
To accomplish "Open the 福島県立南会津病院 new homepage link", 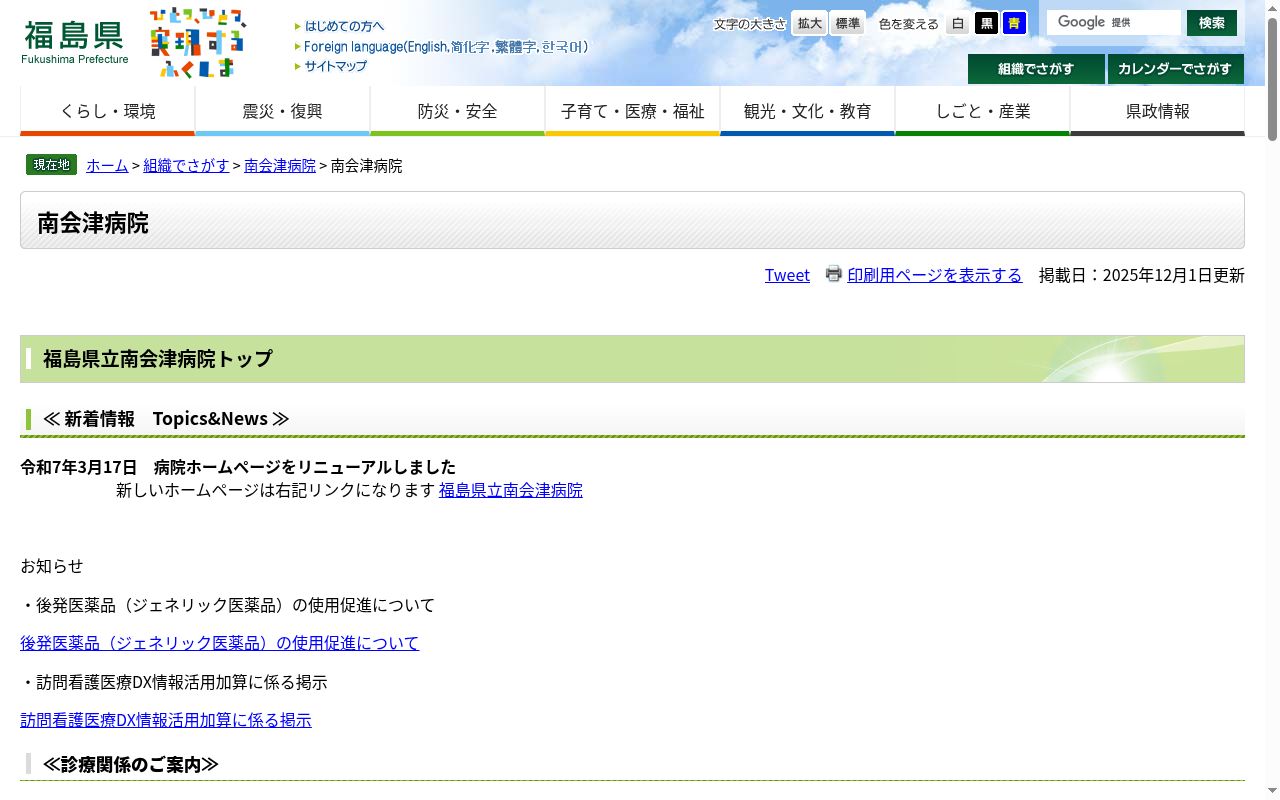I will click(511, 490).
